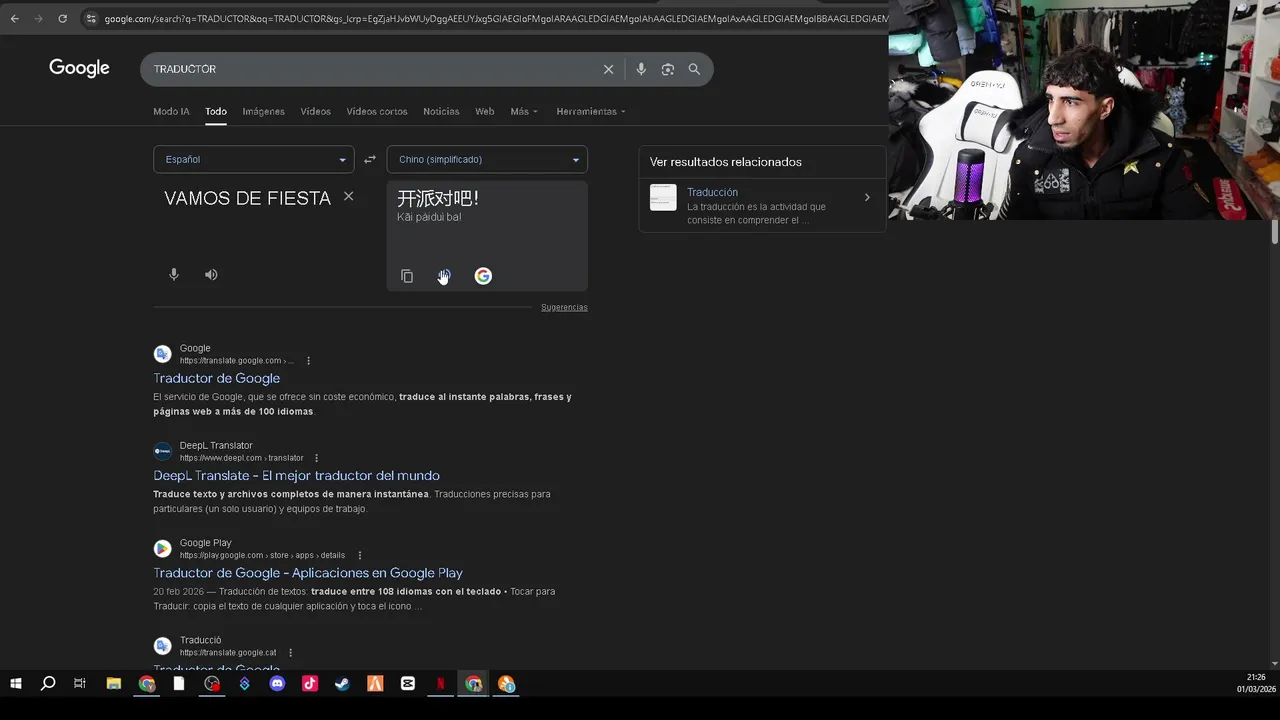1280x720 pixels.
Task: Open Steam from taskbar
Action: [342, 684]
